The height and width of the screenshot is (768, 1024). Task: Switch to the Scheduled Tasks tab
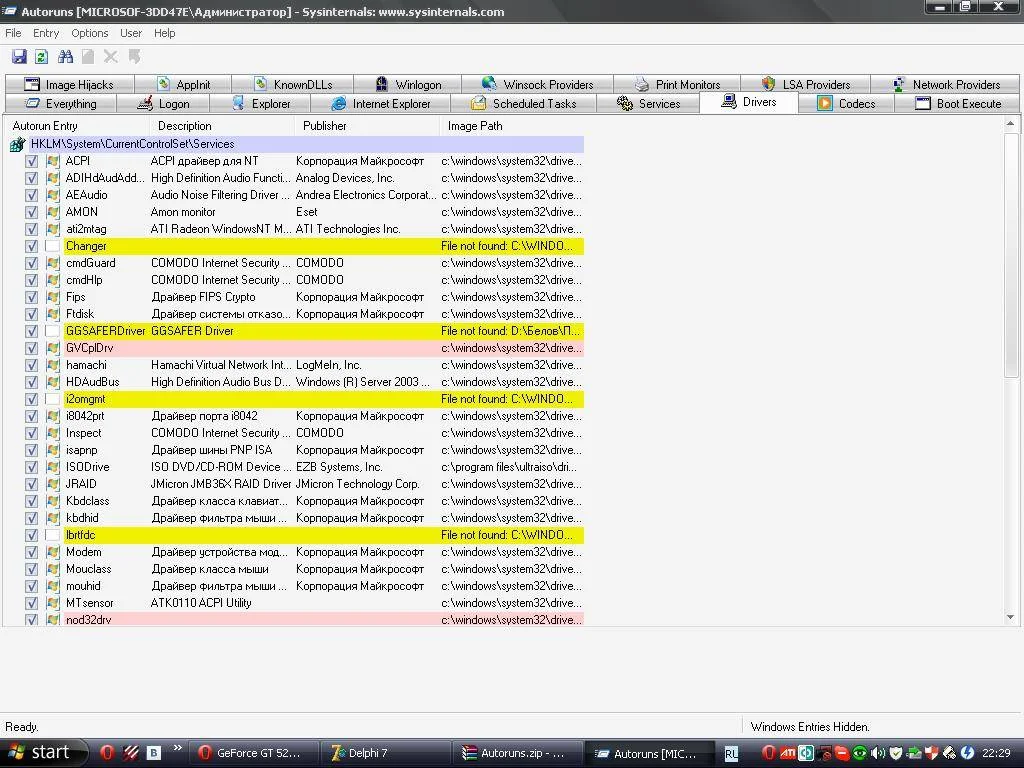point(523,104)
